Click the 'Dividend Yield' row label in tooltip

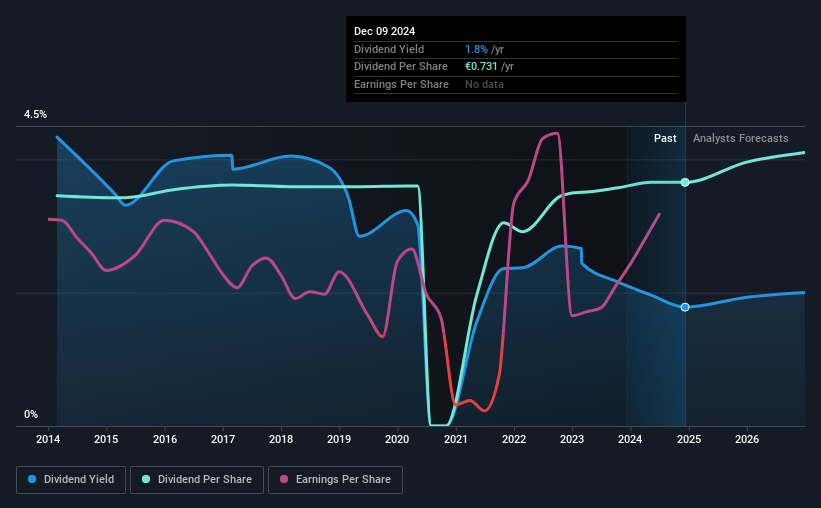pos(389,49)
